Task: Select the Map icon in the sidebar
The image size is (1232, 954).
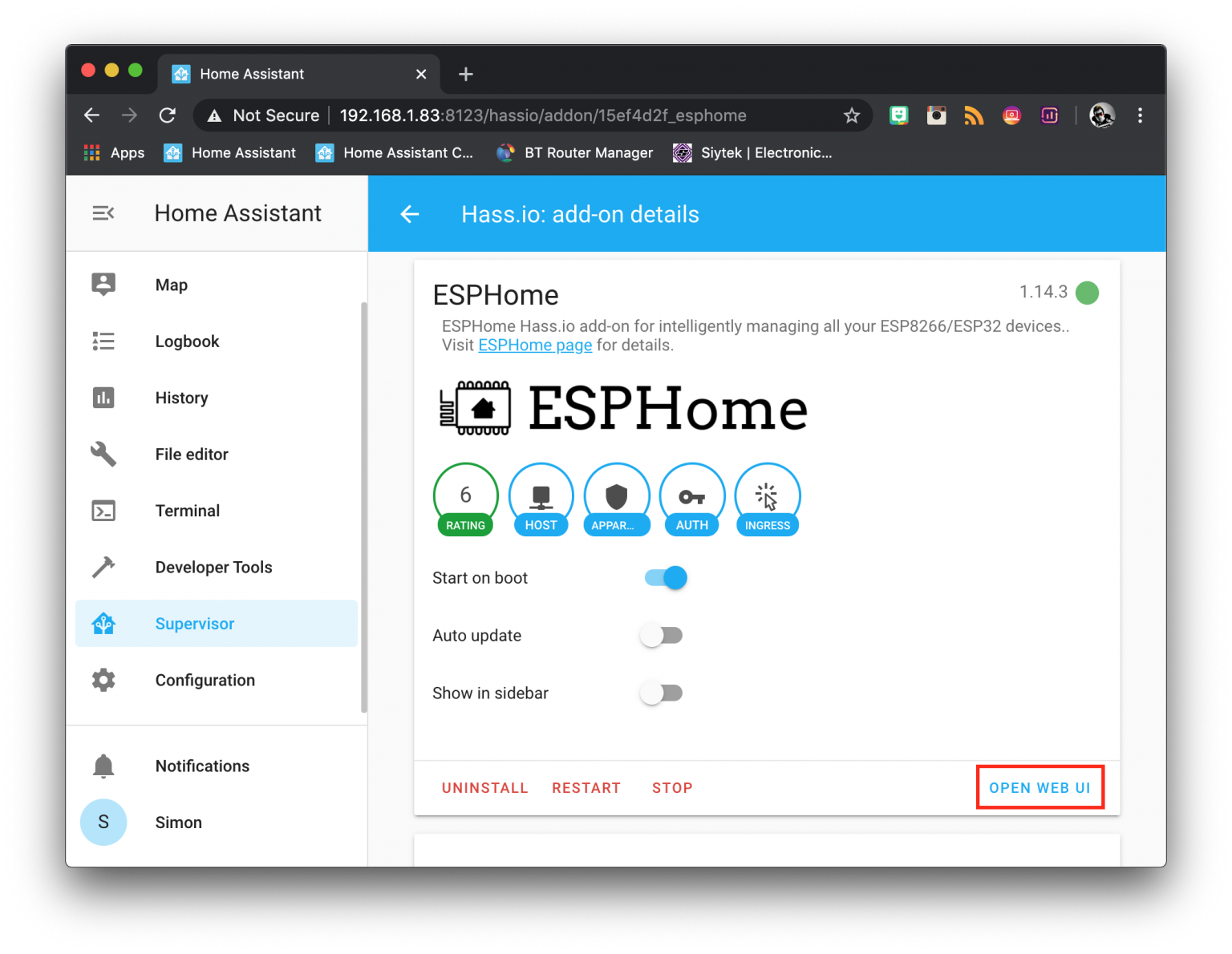Action: 103,285
